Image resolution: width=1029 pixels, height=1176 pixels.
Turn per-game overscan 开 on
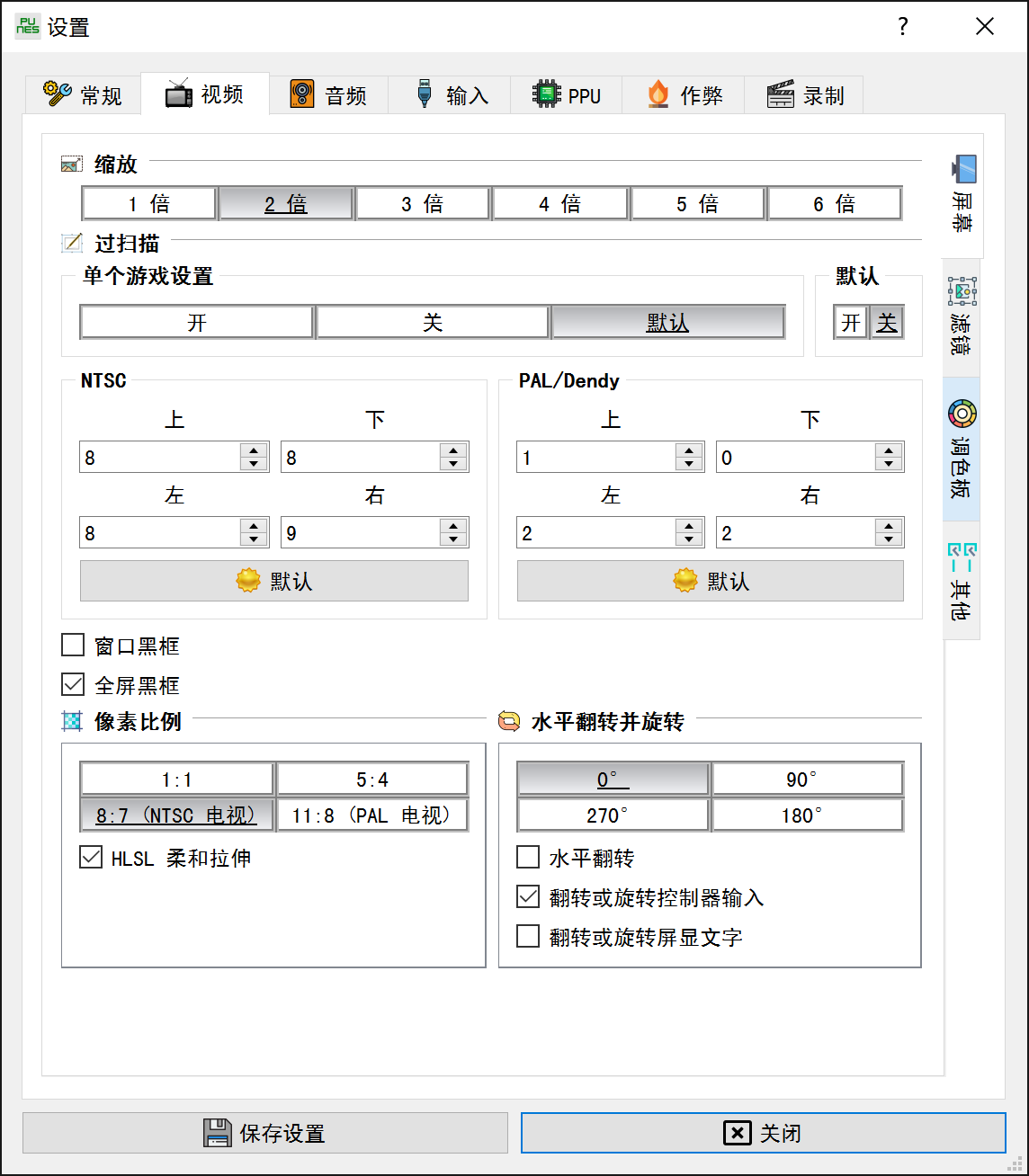click(197, 322)
